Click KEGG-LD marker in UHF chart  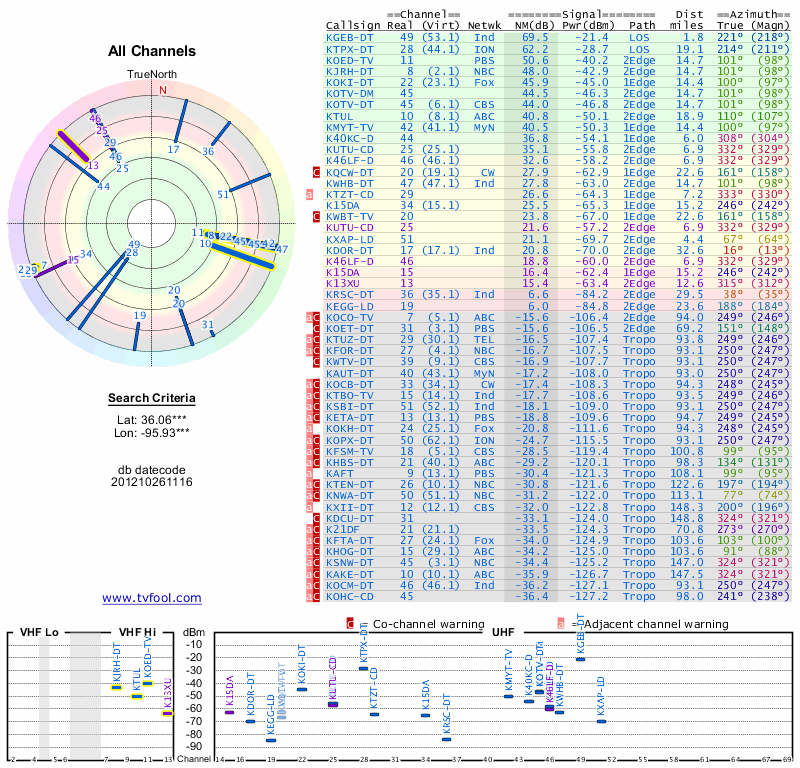click(271, 740)
